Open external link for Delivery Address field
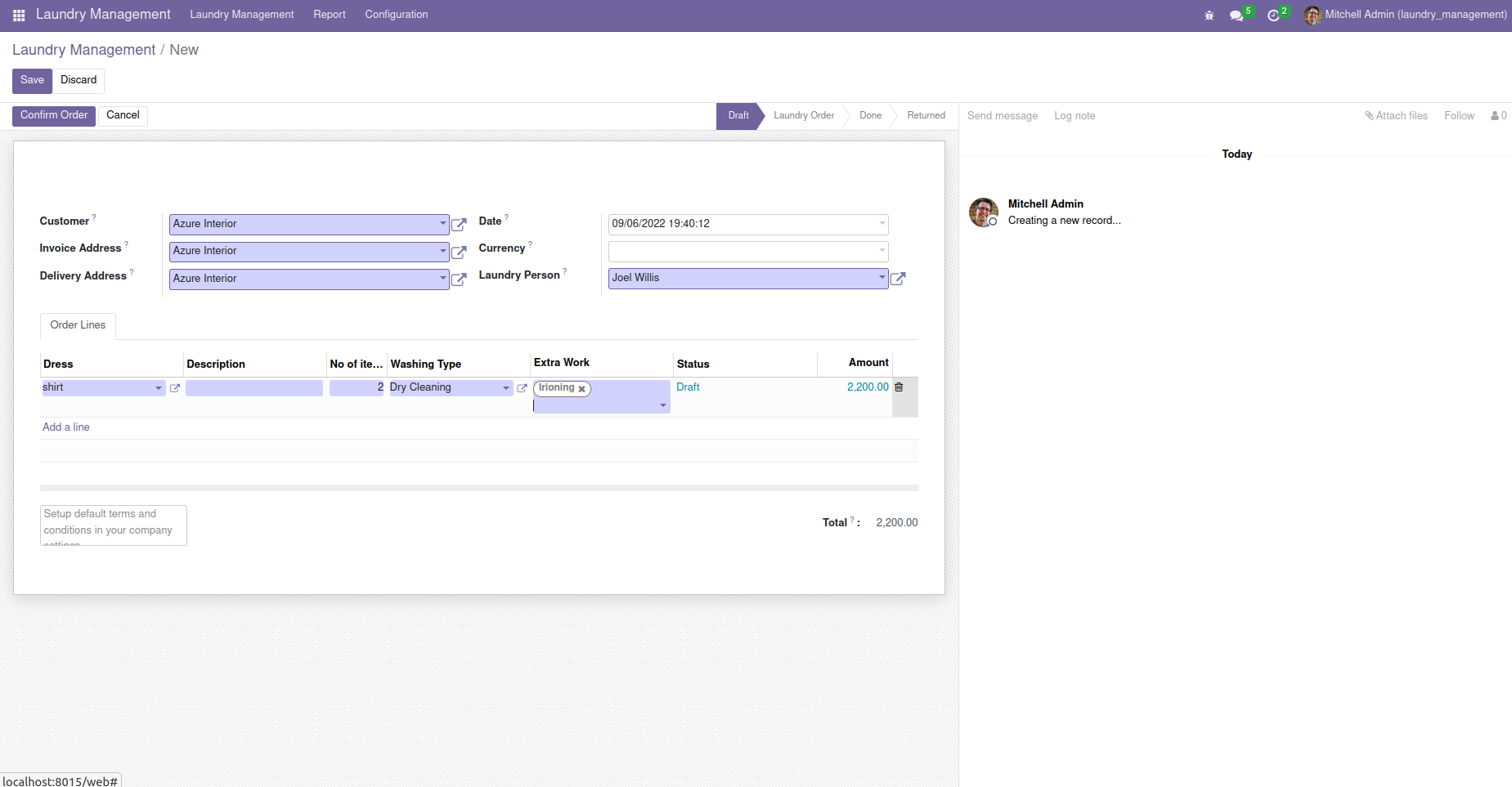Image resolution: width=1512 pixels, height=787 pixels. 459,279
